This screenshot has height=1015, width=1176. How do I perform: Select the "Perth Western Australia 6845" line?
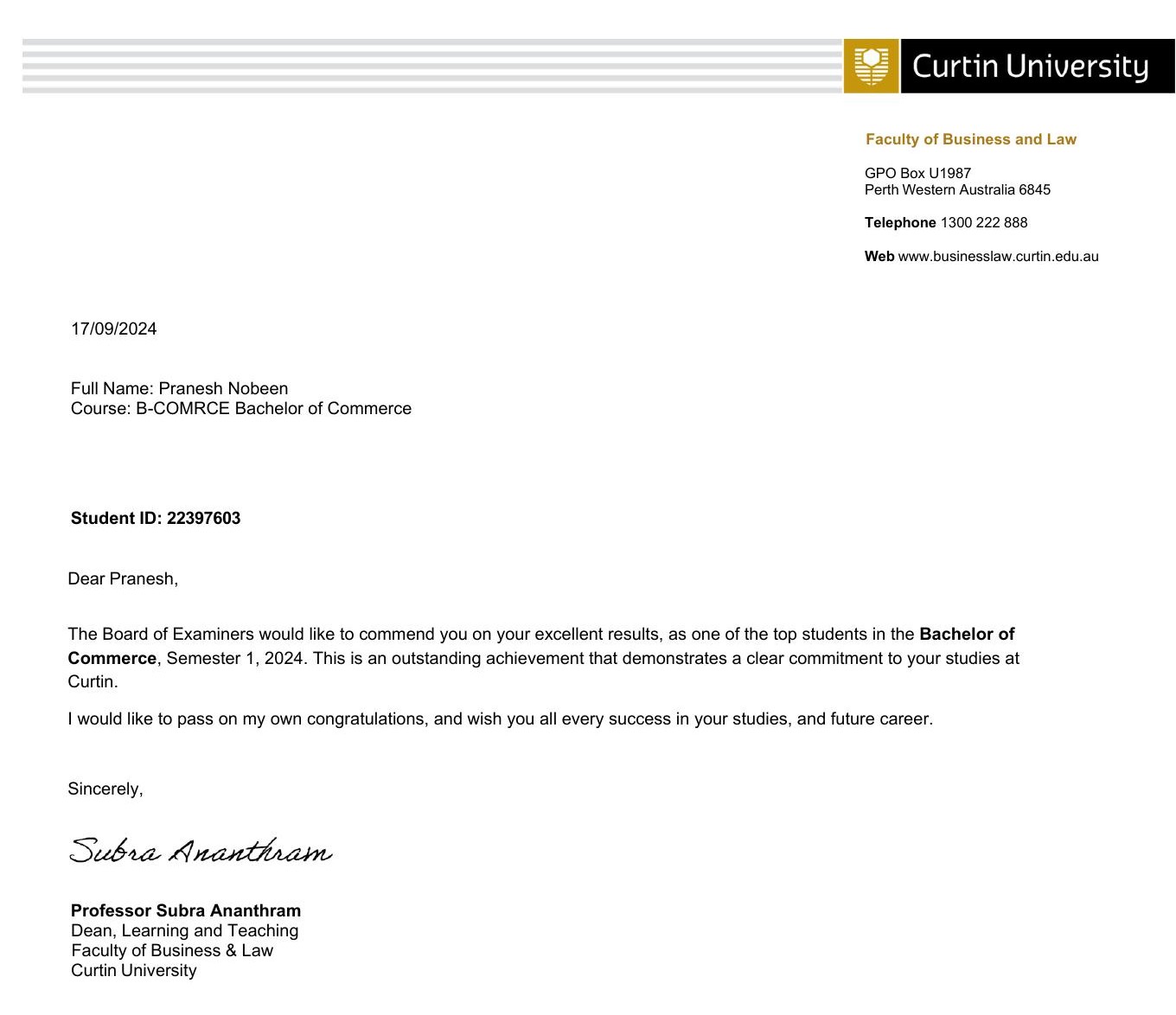[957, 189]
